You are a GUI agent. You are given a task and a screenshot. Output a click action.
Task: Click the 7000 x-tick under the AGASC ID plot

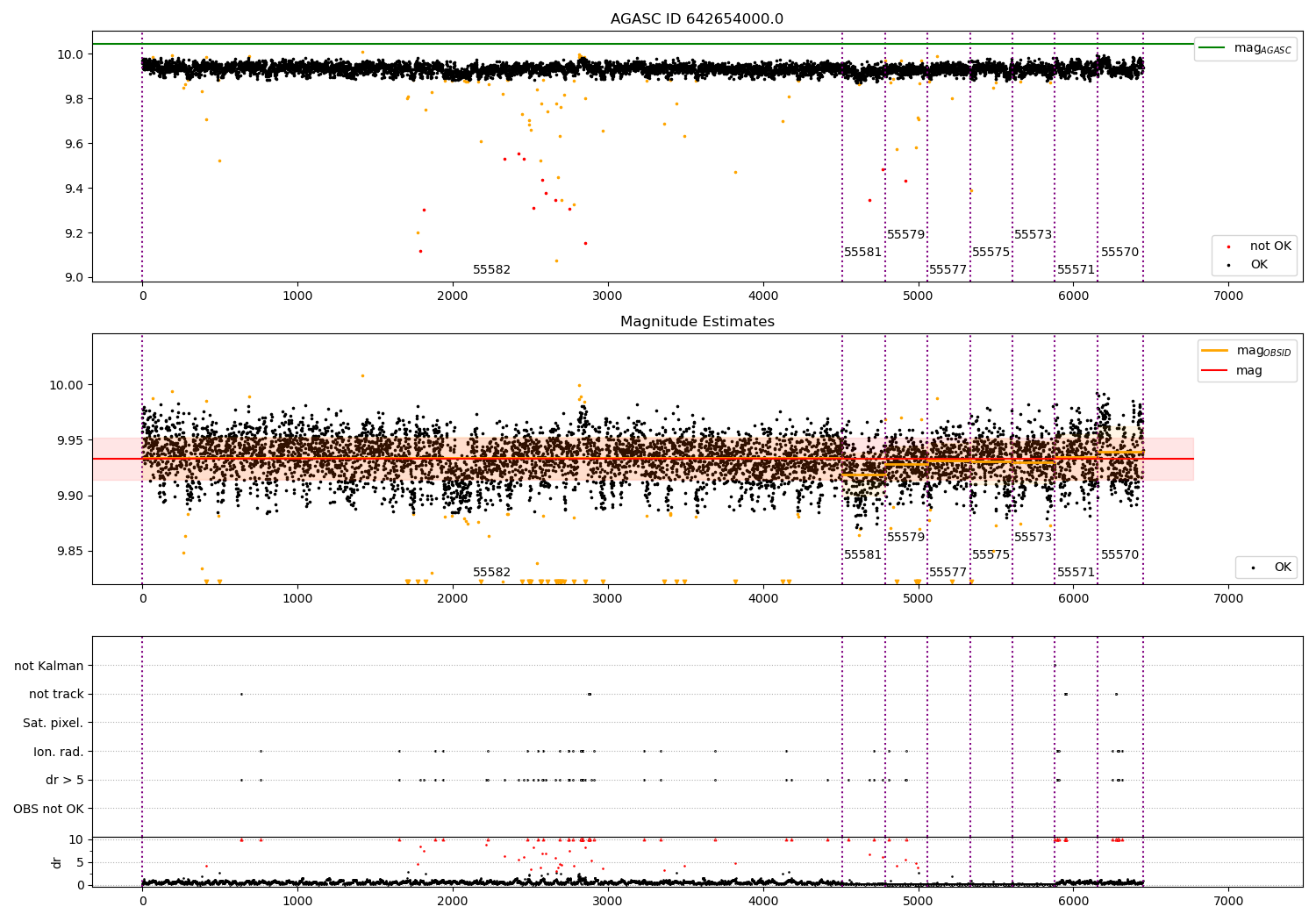tap(1228, 296)
